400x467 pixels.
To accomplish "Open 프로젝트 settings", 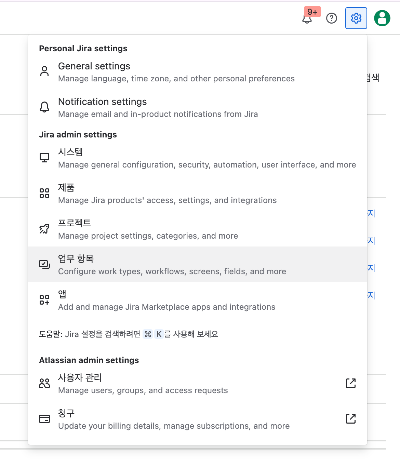I will [x=197, y=229].
